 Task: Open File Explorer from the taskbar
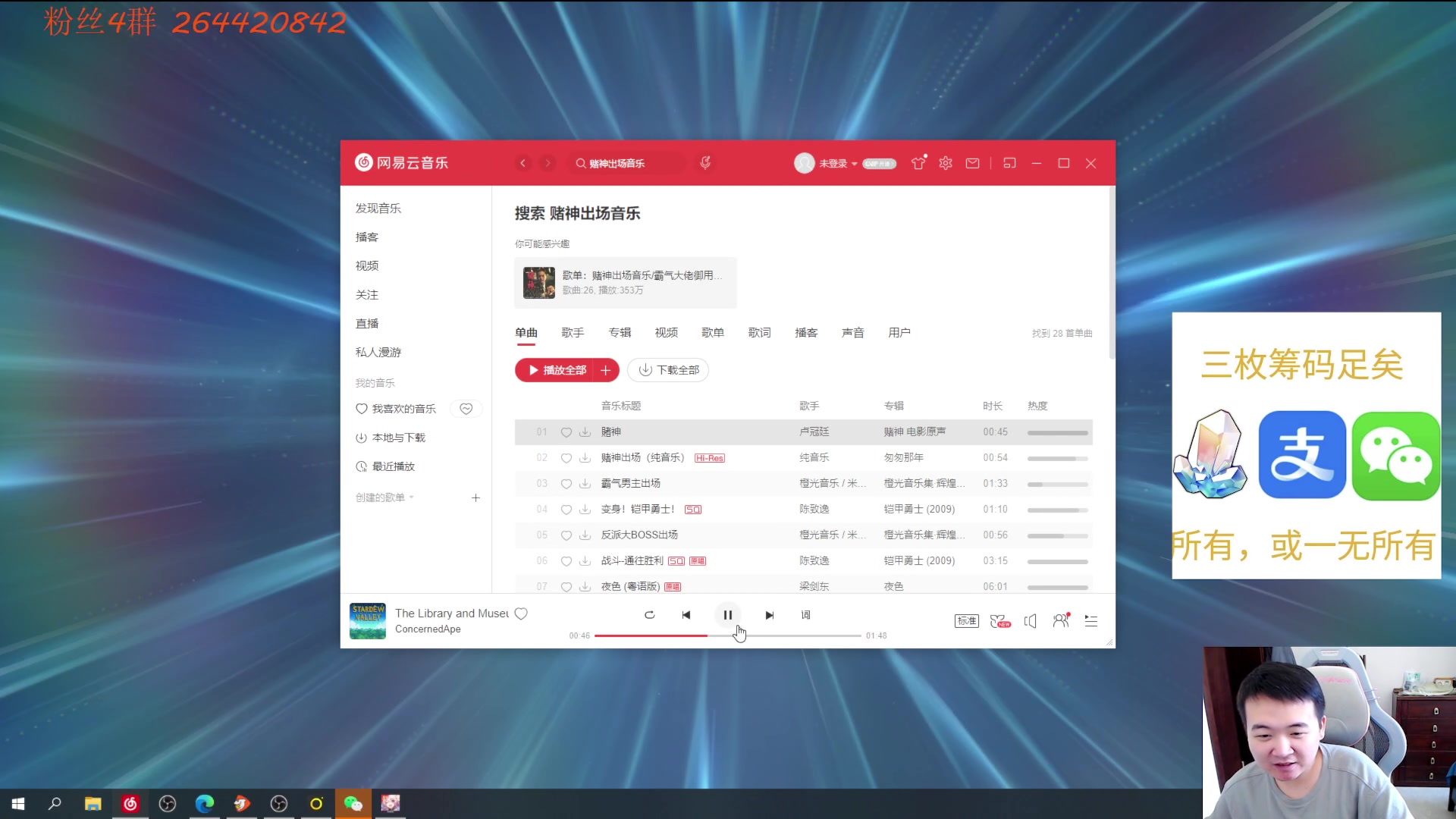tap(93, 804)
